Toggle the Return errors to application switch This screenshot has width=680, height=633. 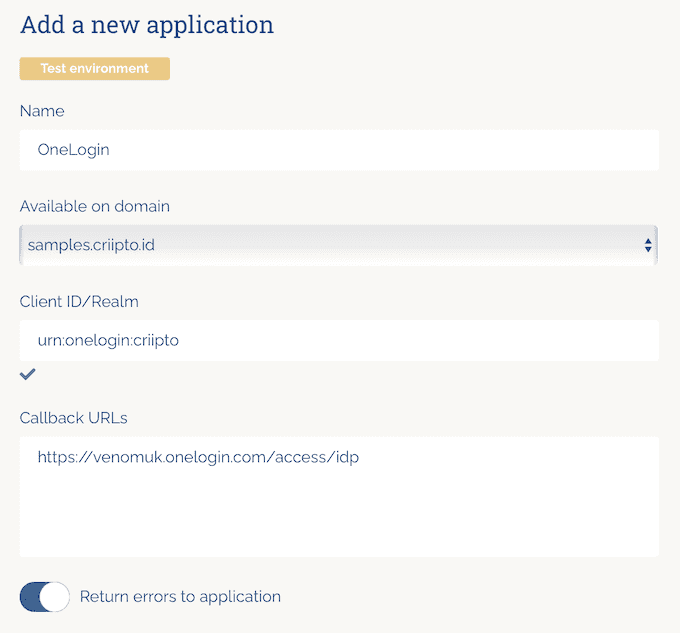pos(45,597)
